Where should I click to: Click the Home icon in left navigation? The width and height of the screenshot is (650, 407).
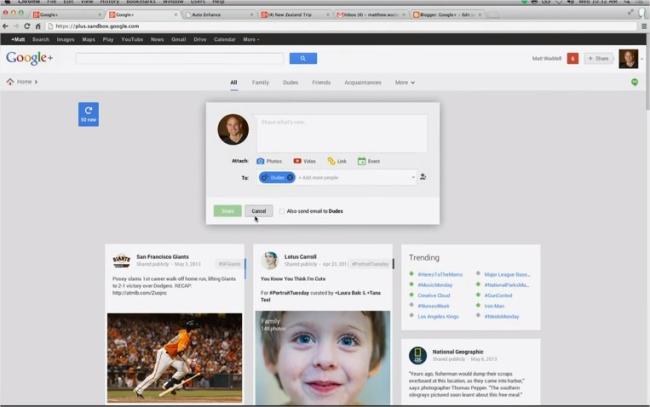coord(10,82)
